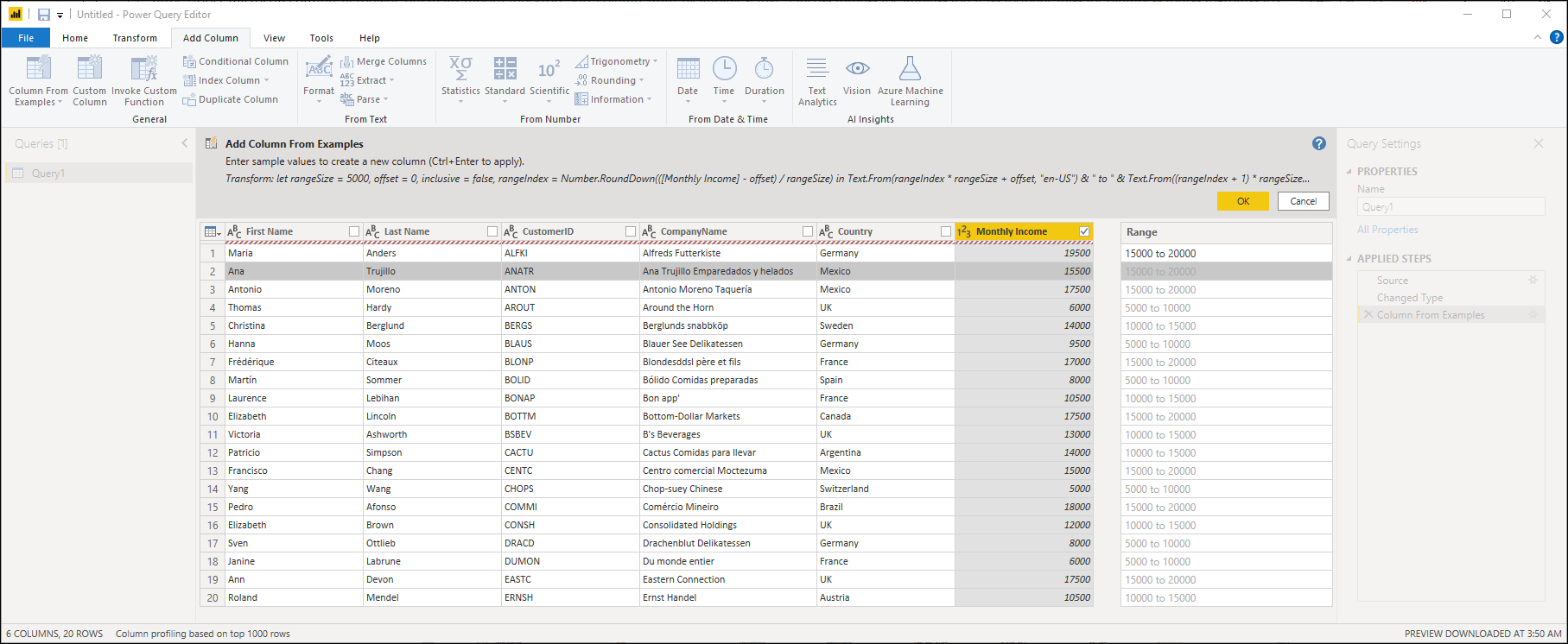Check the CompanyName column checkbox
This screenshot has width=1568, height=644.
(808, 231)
